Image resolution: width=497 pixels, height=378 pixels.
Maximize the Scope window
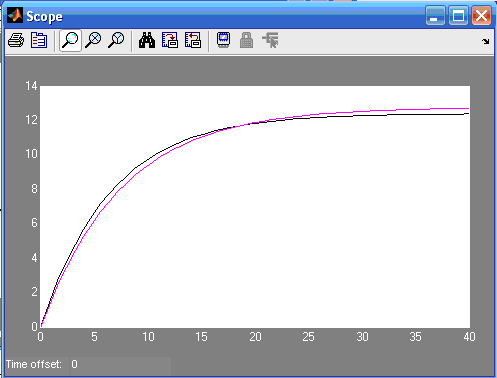point(458,15)
